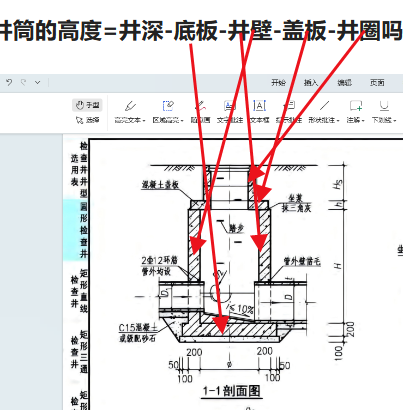
Task: Expand the 区域高亮 dropdown arrow
Action: pos(182,120)
